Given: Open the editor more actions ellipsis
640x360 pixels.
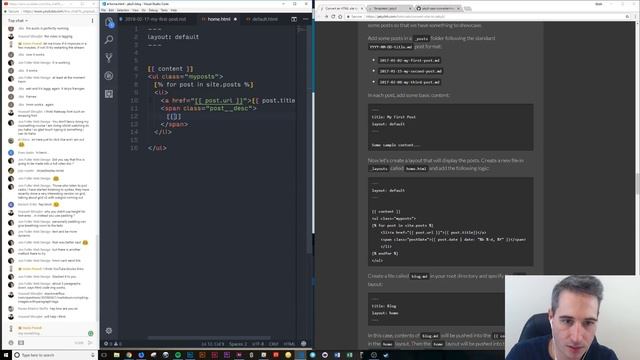Looking at the screenshot, I should (x=306, y=19).
